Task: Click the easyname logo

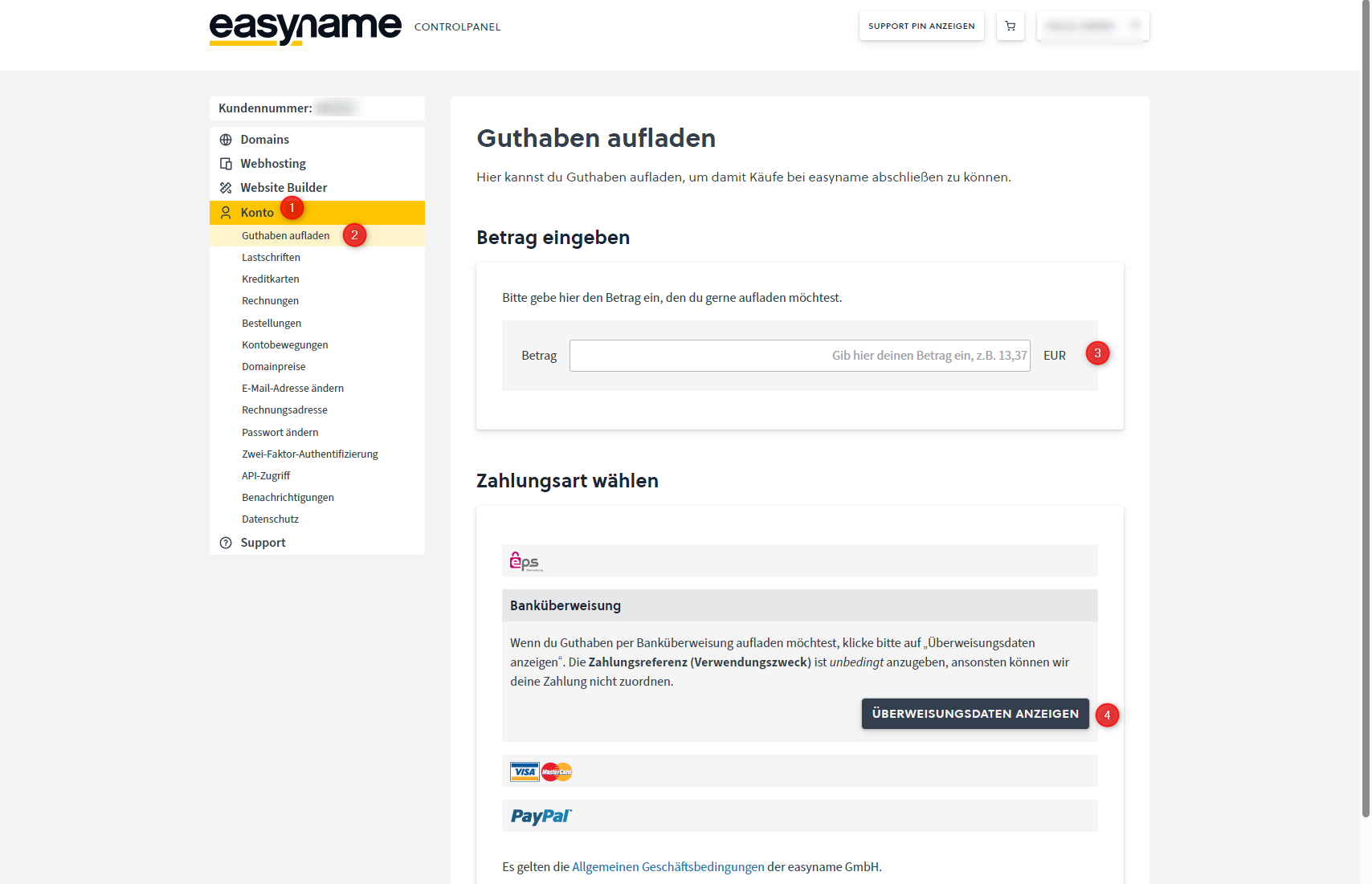Action: [305, 28]
